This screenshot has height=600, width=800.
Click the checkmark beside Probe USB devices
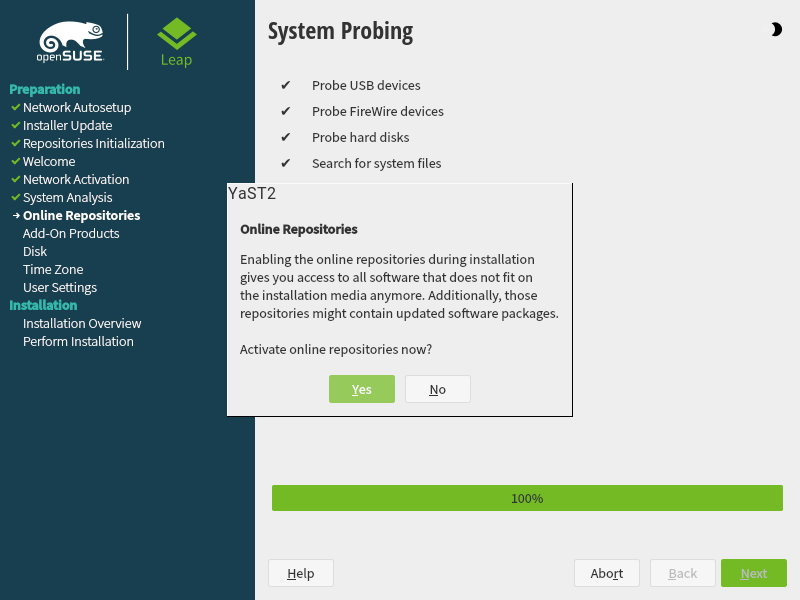click(x=287, y=85)
